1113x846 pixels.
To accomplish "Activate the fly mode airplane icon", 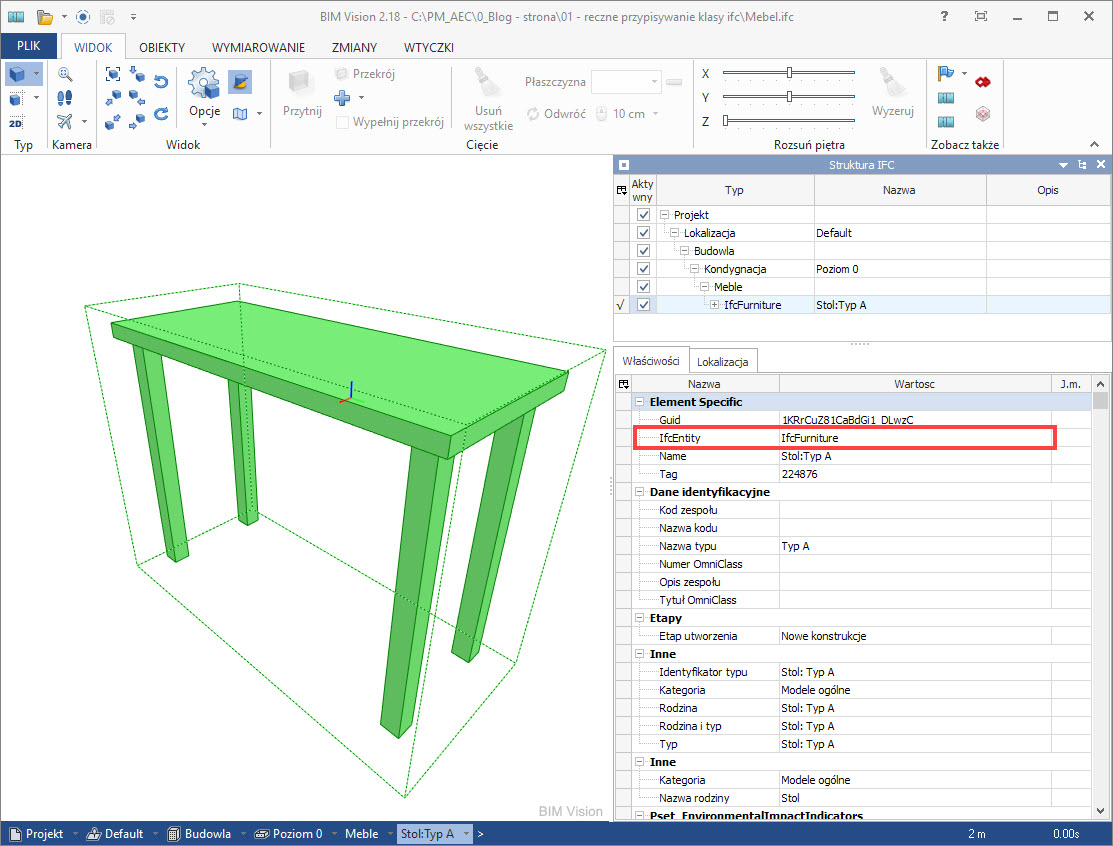I will coord(65,122).
